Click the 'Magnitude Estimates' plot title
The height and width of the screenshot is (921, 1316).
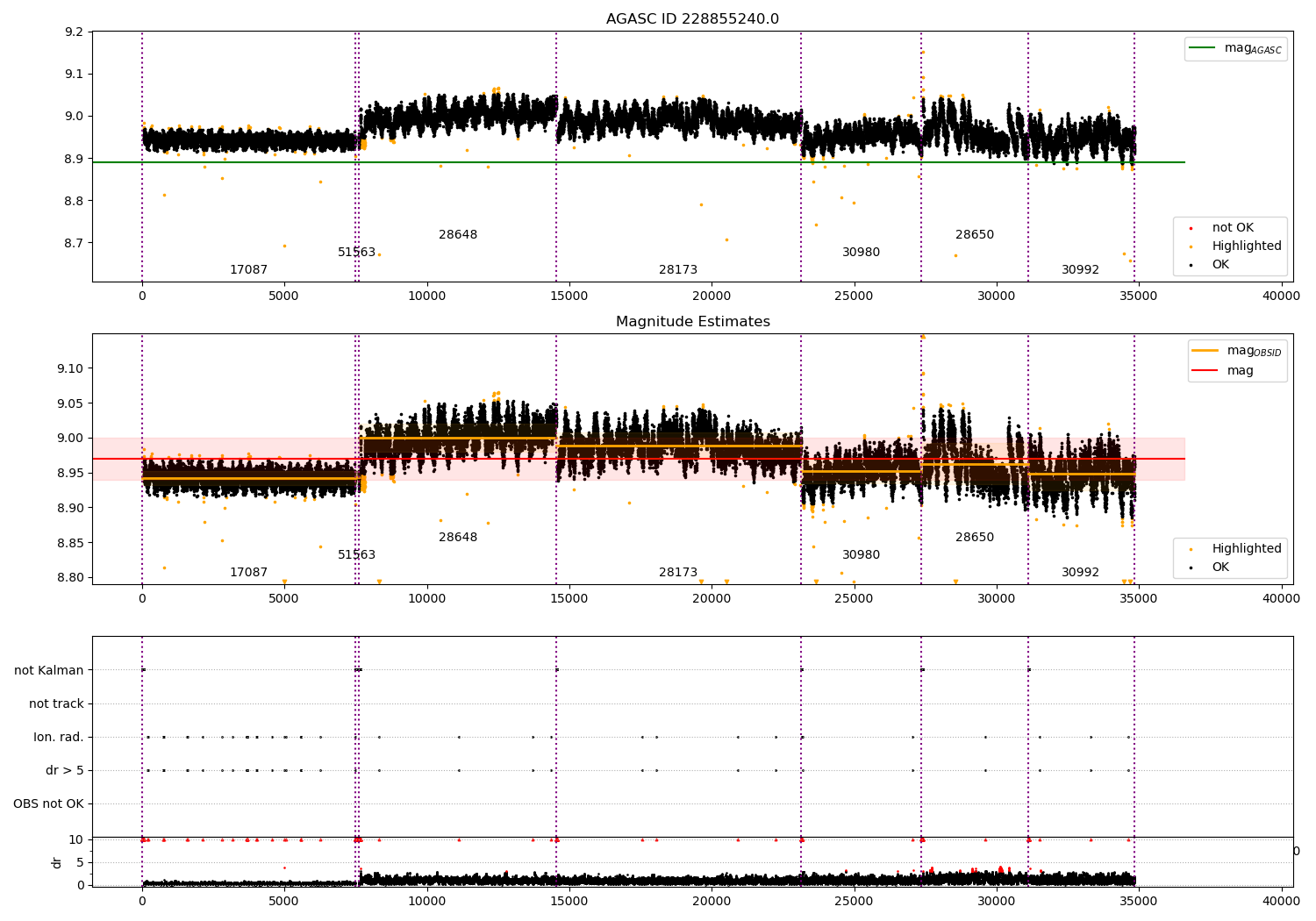click(692, 322)
